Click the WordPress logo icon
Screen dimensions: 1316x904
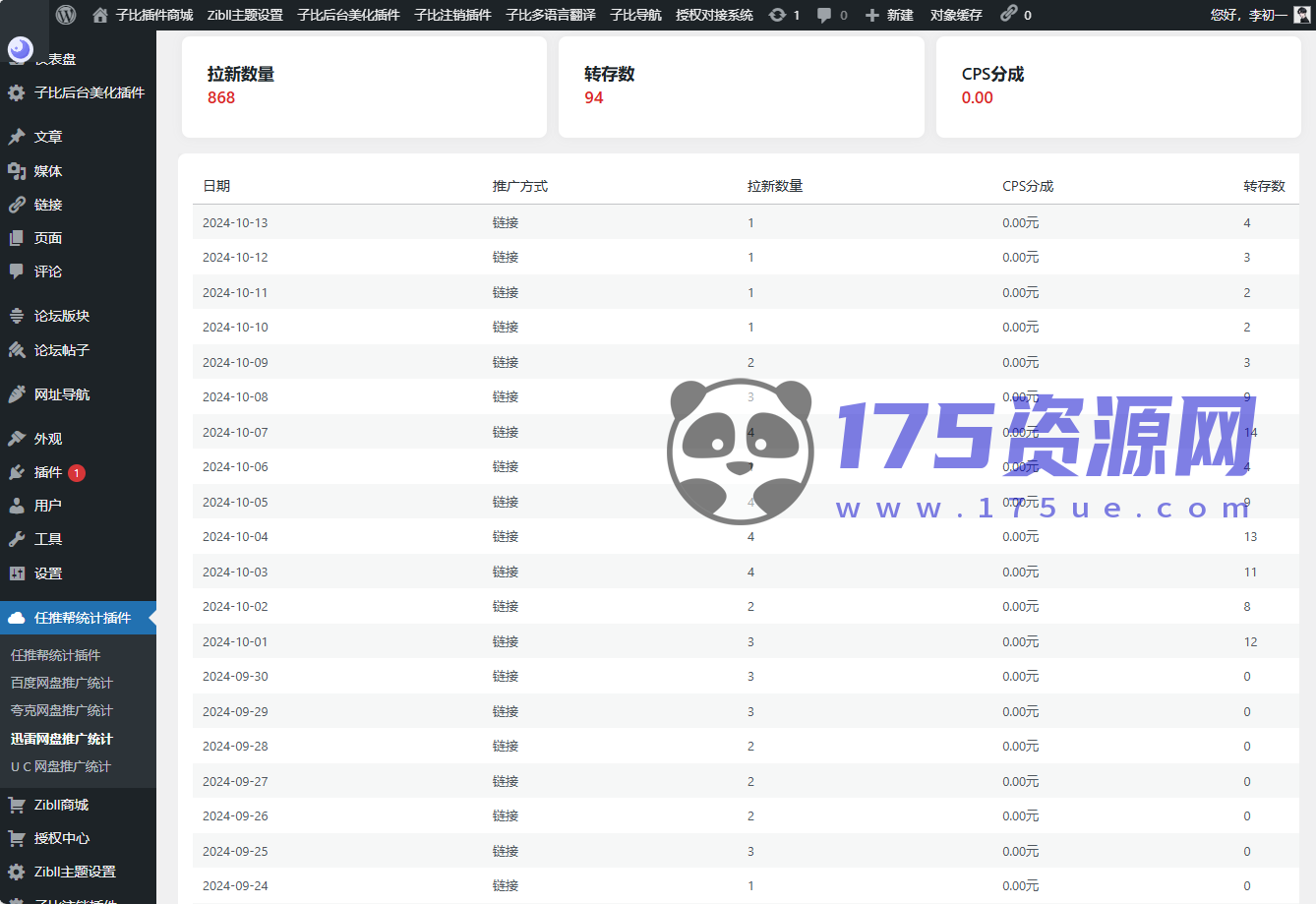[x=66, y=15]
